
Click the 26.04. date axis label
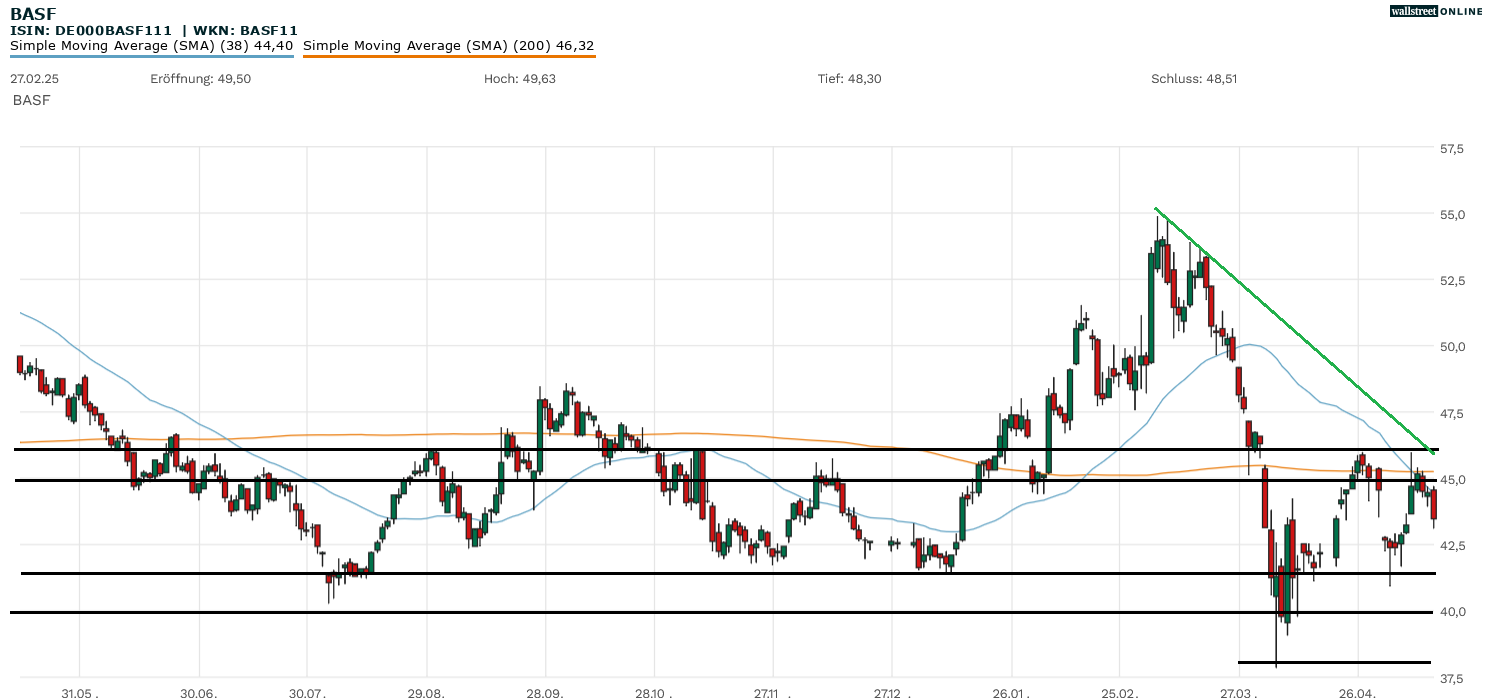1357,692
